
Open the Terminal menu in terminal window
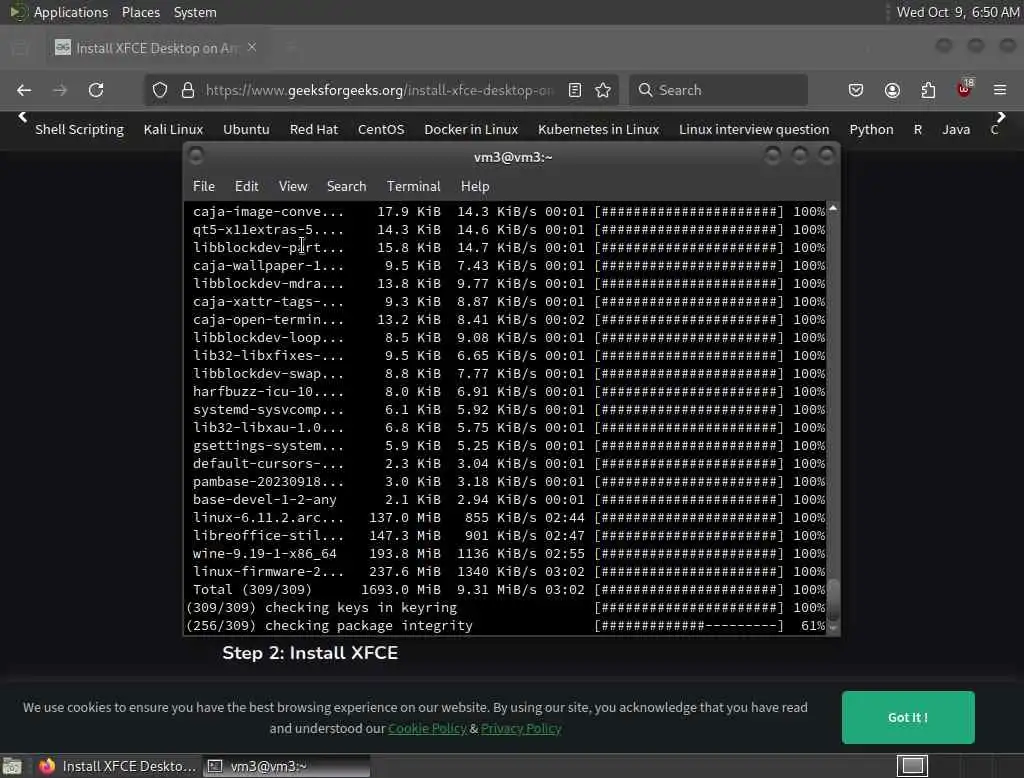(x=413, y=186)
